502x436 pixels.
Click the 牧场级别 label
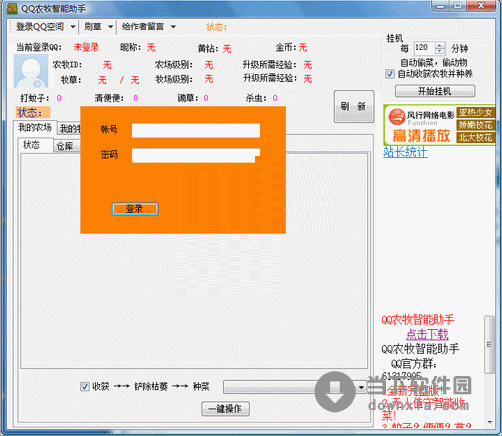(x=174, y=79)
